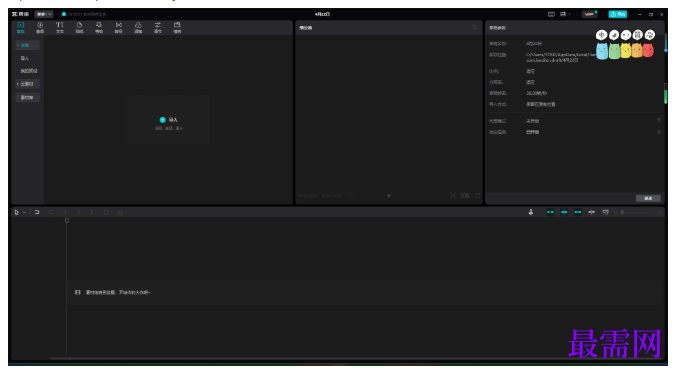Click the Undo arrow in timeline toolbar
The image size is (680, 375).
tap(37, 212)
